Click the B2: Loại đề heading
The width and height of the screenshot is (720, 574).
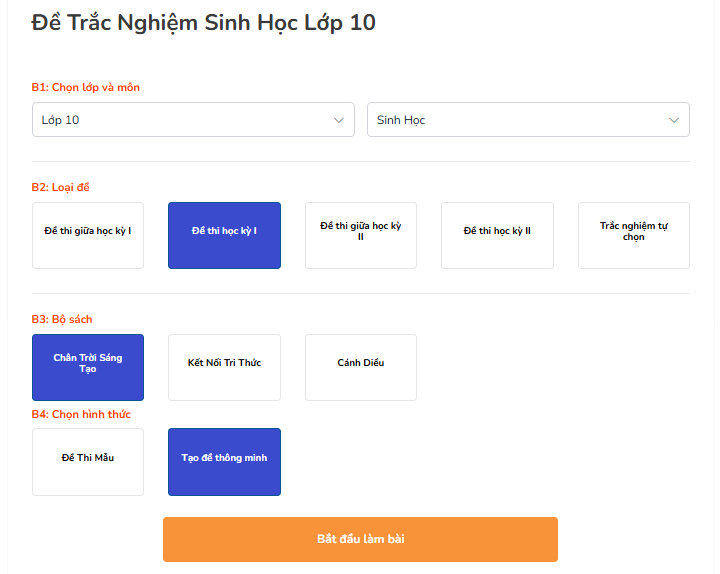point(61,187)
